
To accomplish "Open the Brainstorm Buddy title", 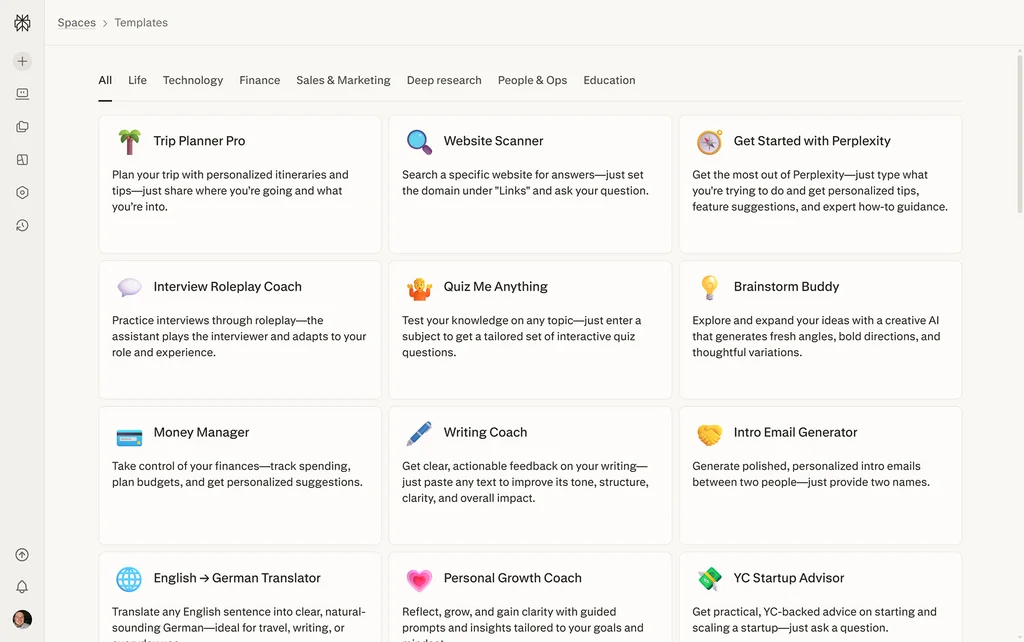I will (786, 287).
